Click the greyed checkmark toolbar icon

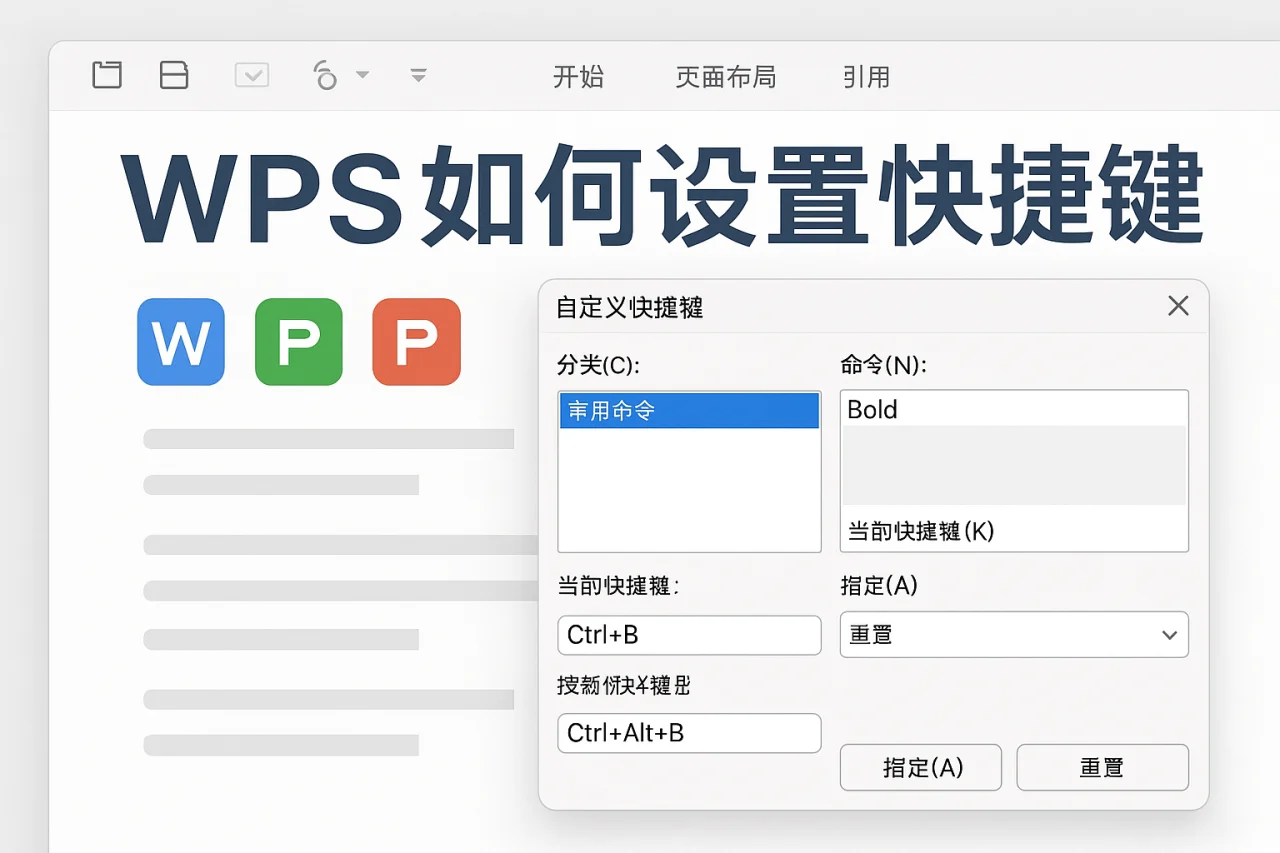252,75
